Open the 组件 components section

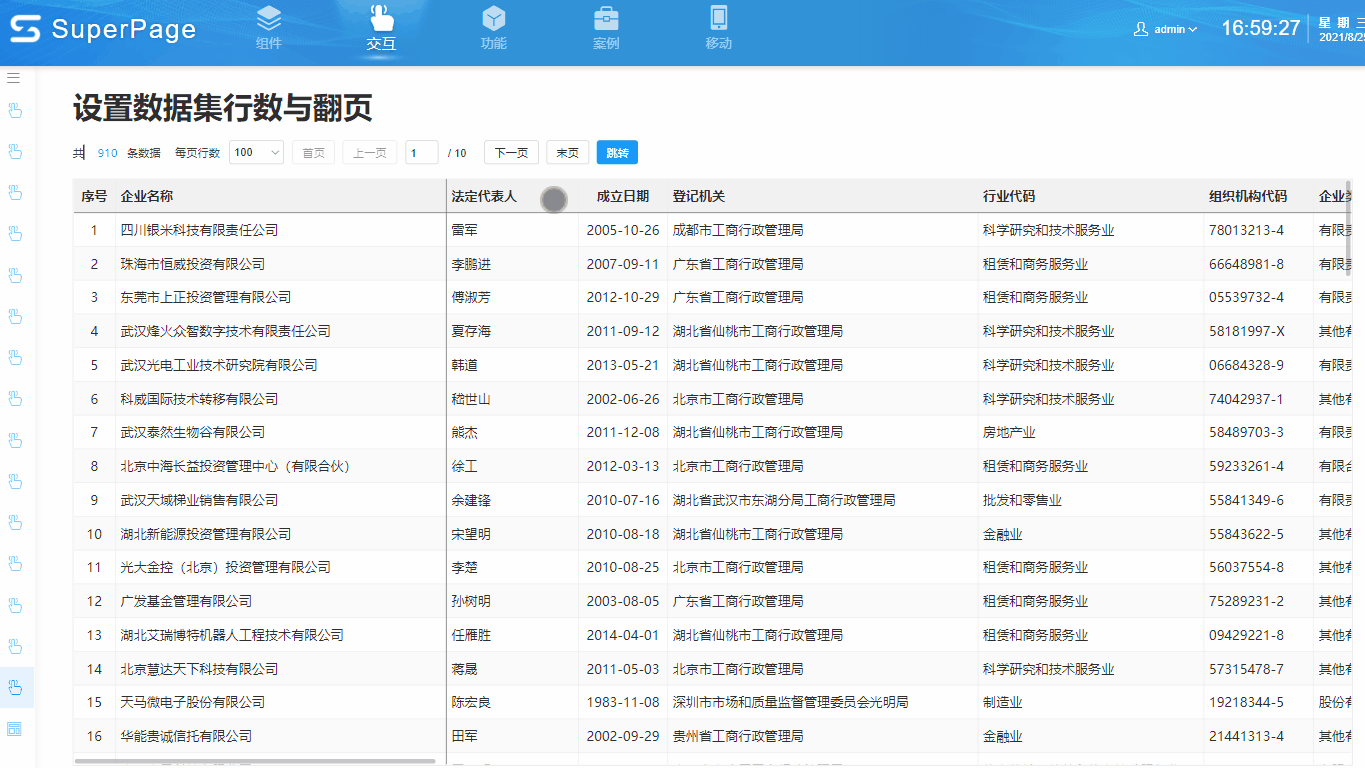[x=269, y=28]
